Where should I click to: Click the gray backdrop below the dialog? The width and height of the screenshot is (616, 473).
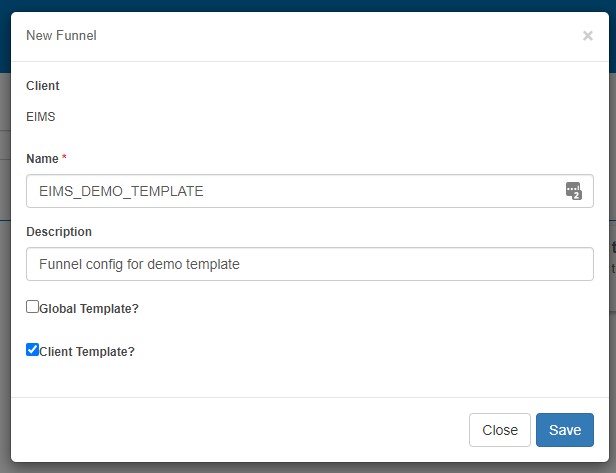pos(308,468)
